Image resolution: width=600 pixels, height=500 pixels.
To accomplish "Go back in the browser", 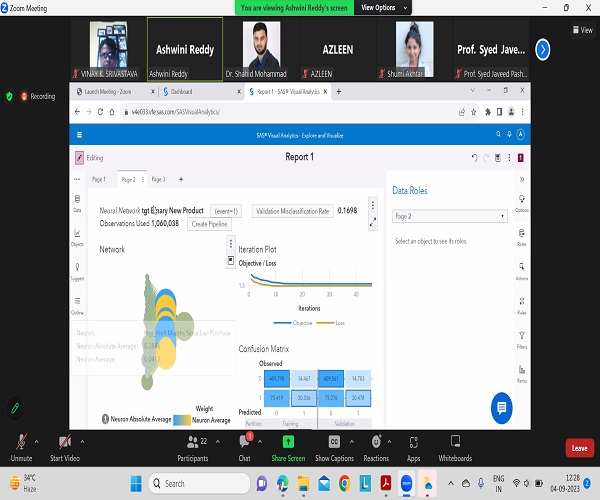I will click(77, 112).
